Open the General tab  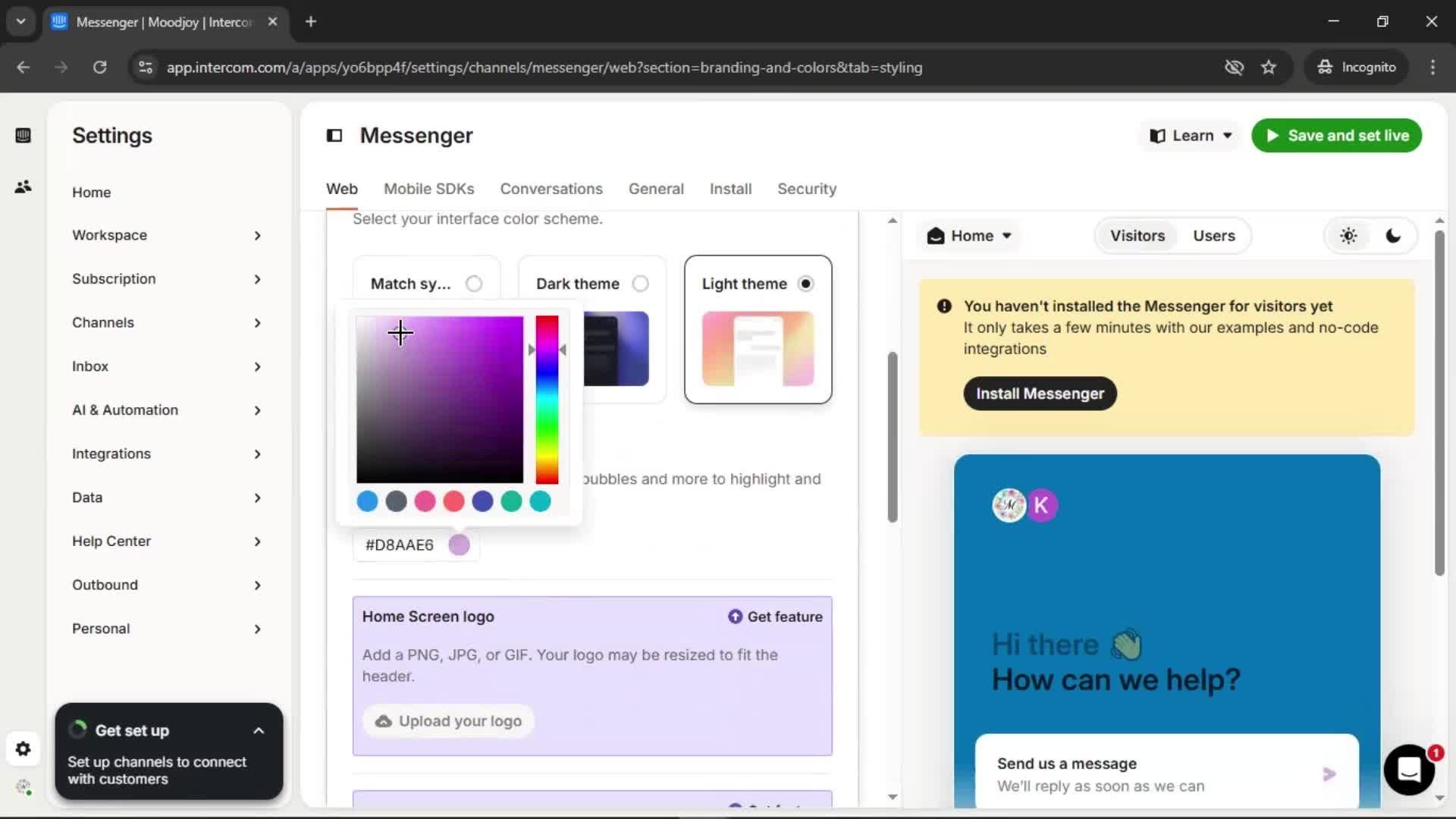click(656, 189)
